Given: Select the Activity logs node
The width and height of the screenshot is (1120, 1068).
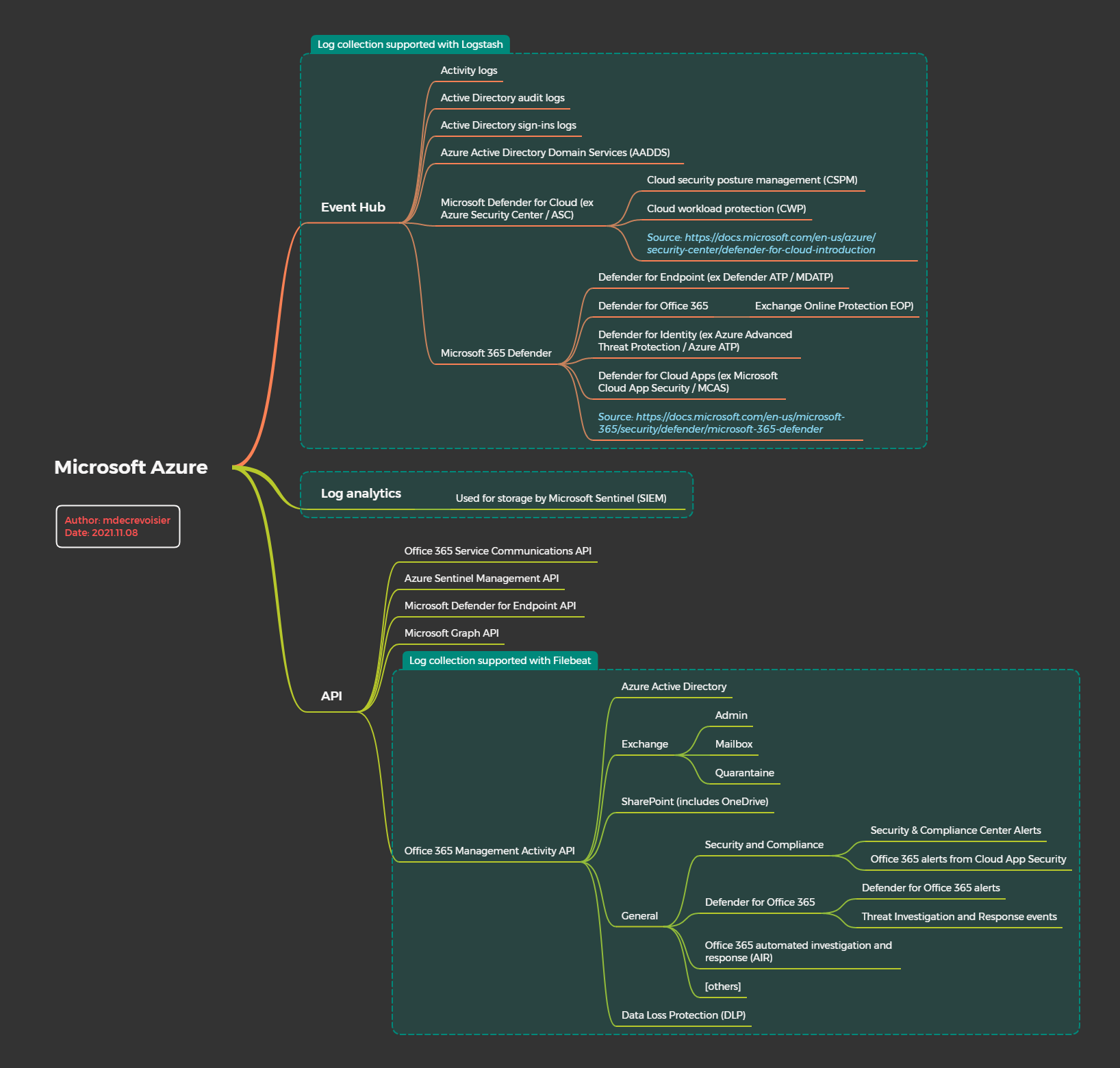Looking at the screenshot, I should 469,71.
